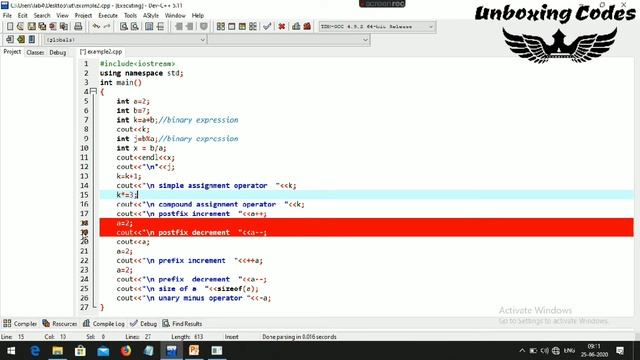Switch to the Debug side tab
This screenshot has height=360, width=640.
(x=58, y=52)
